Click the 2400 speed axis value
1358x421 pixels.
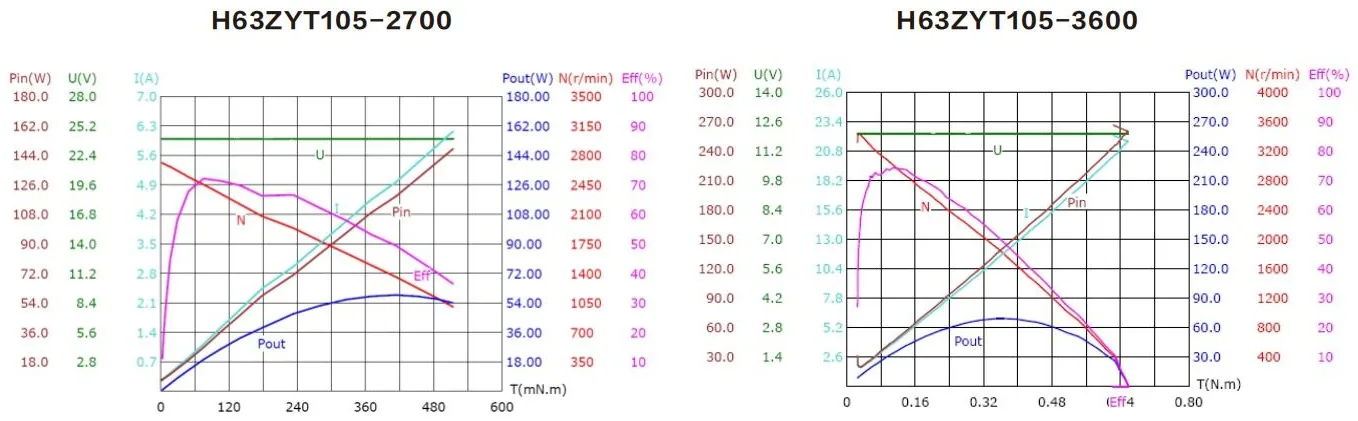pos(1271,211)
